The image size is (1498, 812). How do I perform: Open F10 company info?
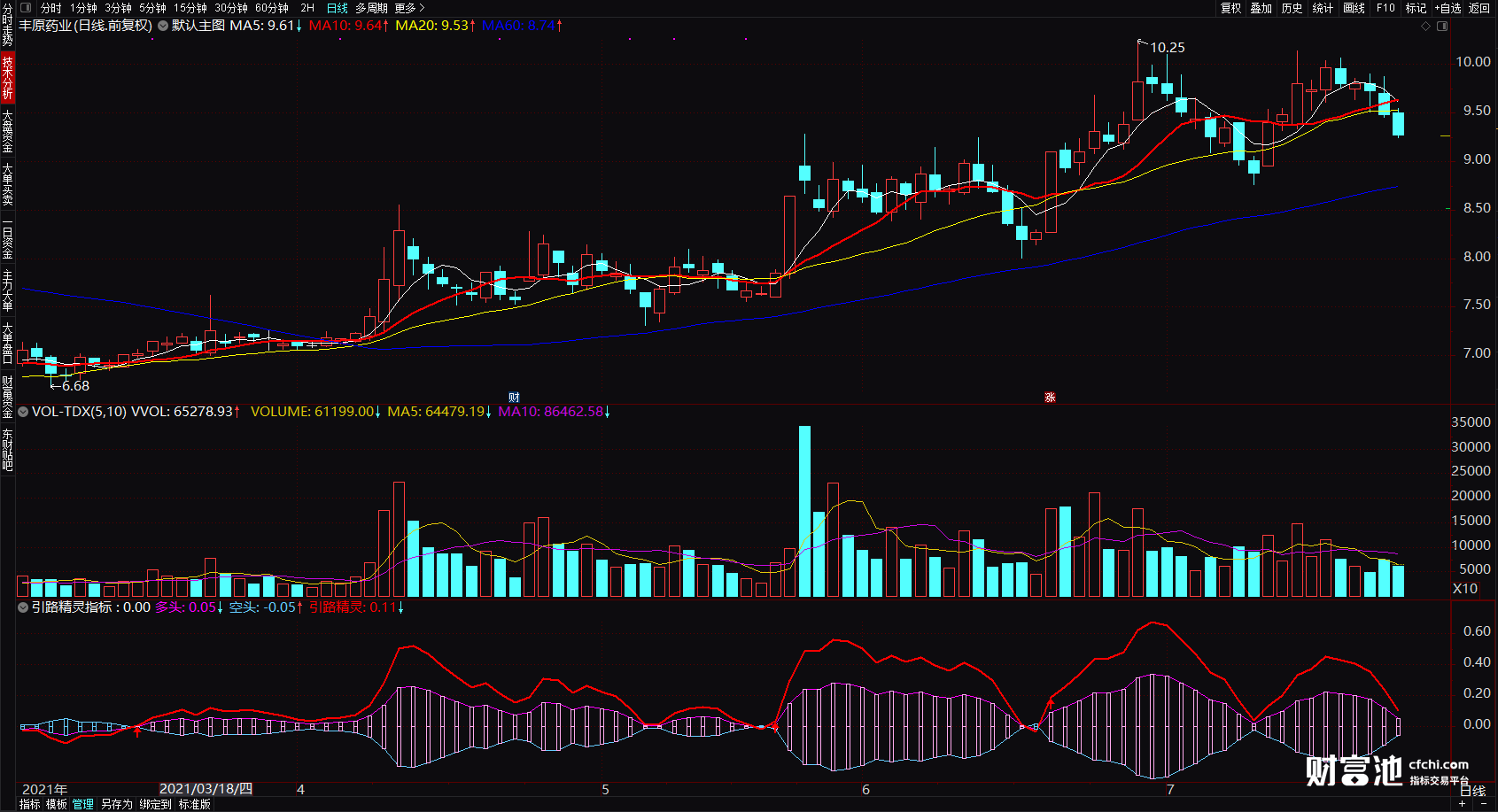[x=1385, y=8]
